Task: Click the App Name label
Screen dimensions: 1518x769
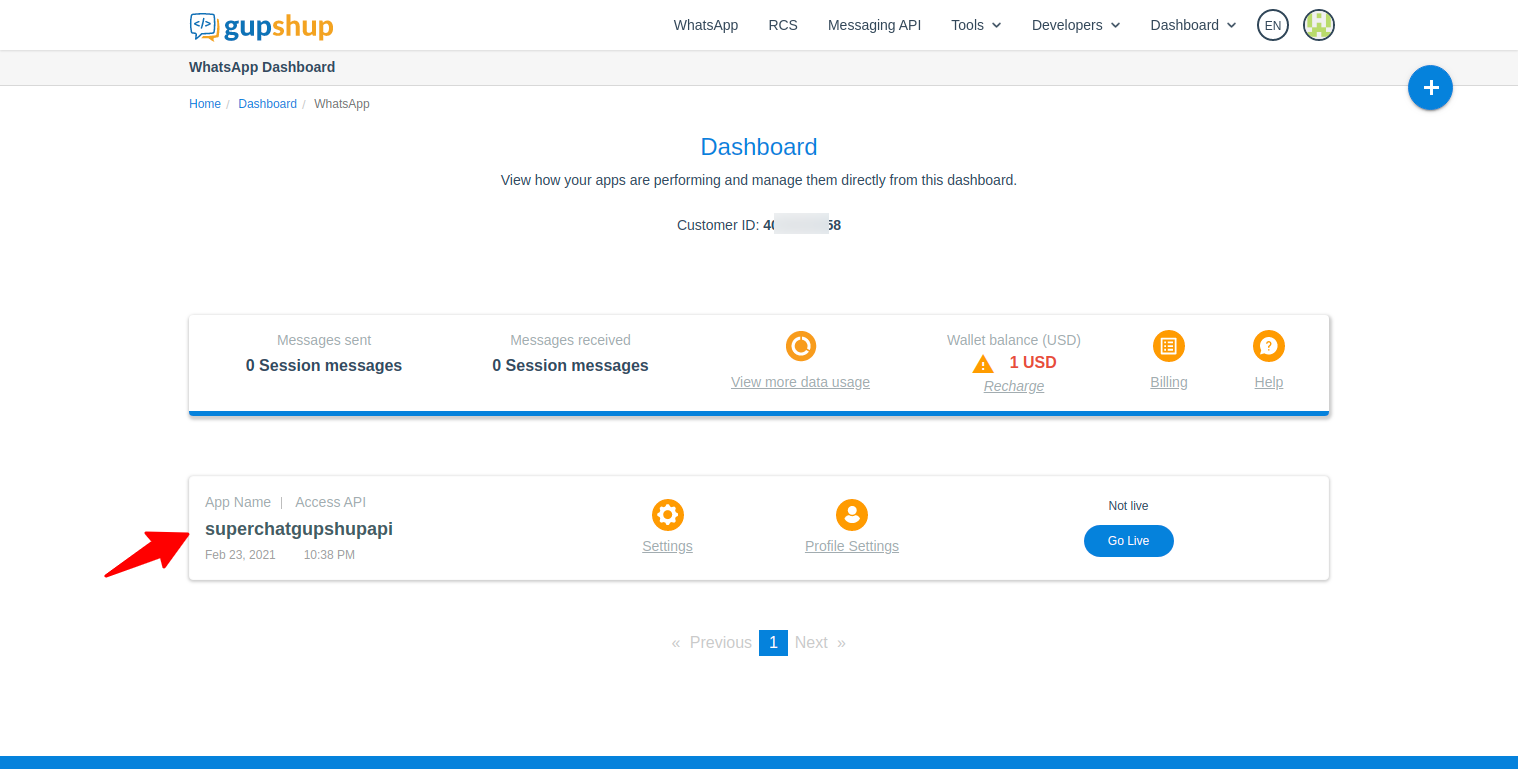Action: pos(238,502)
